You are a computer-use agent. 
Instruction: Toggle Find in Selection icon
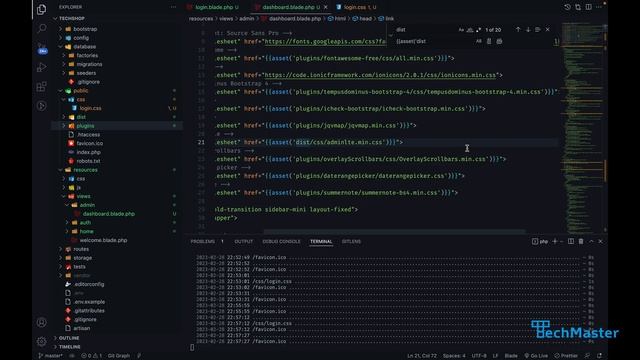[x=538, y=29]
